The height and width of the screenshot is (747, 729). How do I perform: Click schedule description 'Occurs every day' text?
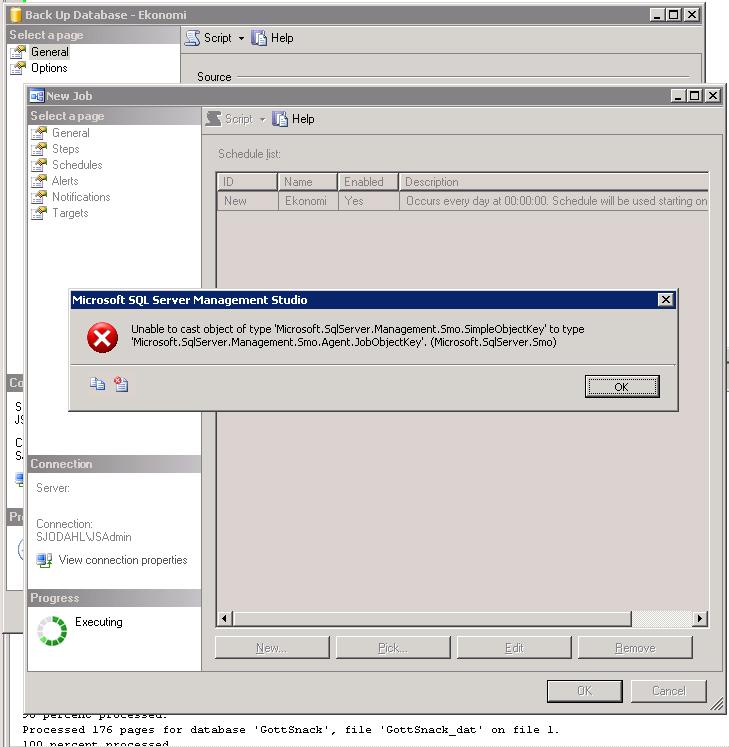click(x=556, y=201)
